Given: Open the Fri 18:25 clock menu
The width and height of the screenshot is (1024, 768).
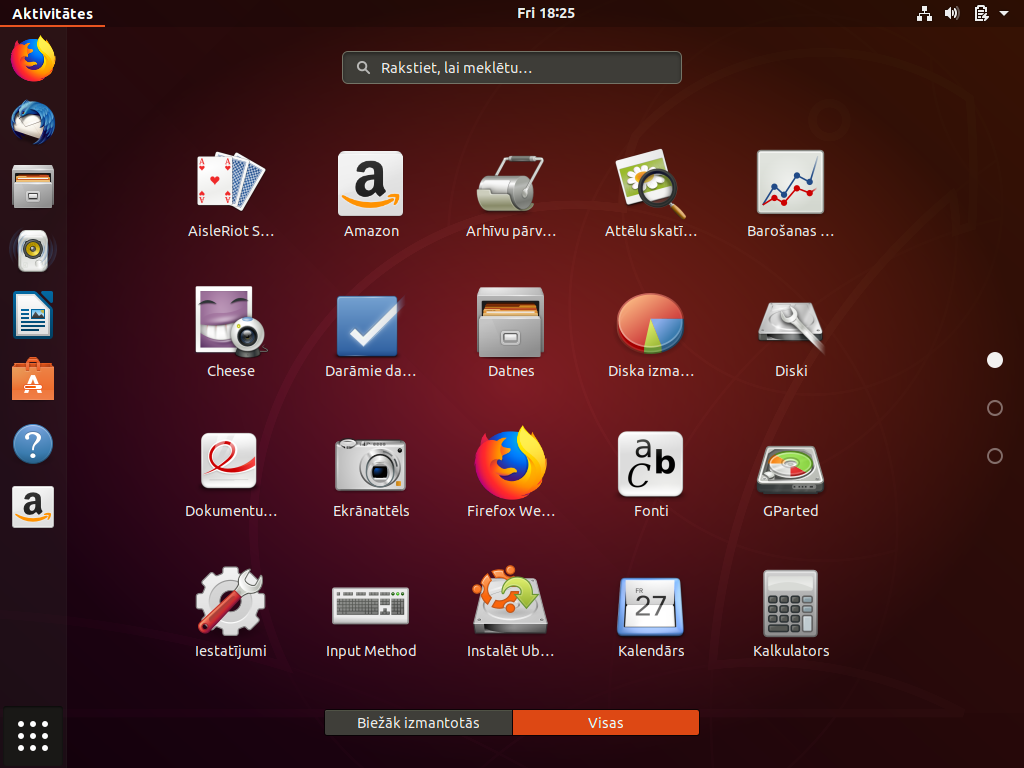Looking at the screenshot, I should [x=546, y=13].
